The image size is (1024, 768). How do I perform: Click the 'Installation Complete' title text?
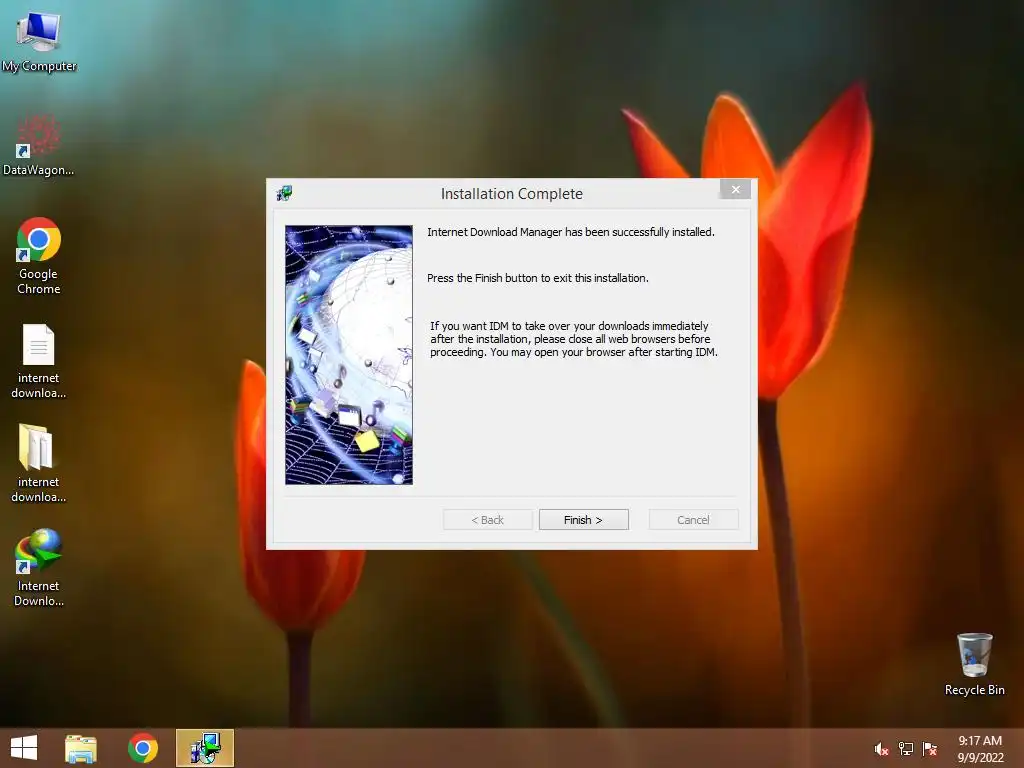pyautogui.click(x=511, y=194)
